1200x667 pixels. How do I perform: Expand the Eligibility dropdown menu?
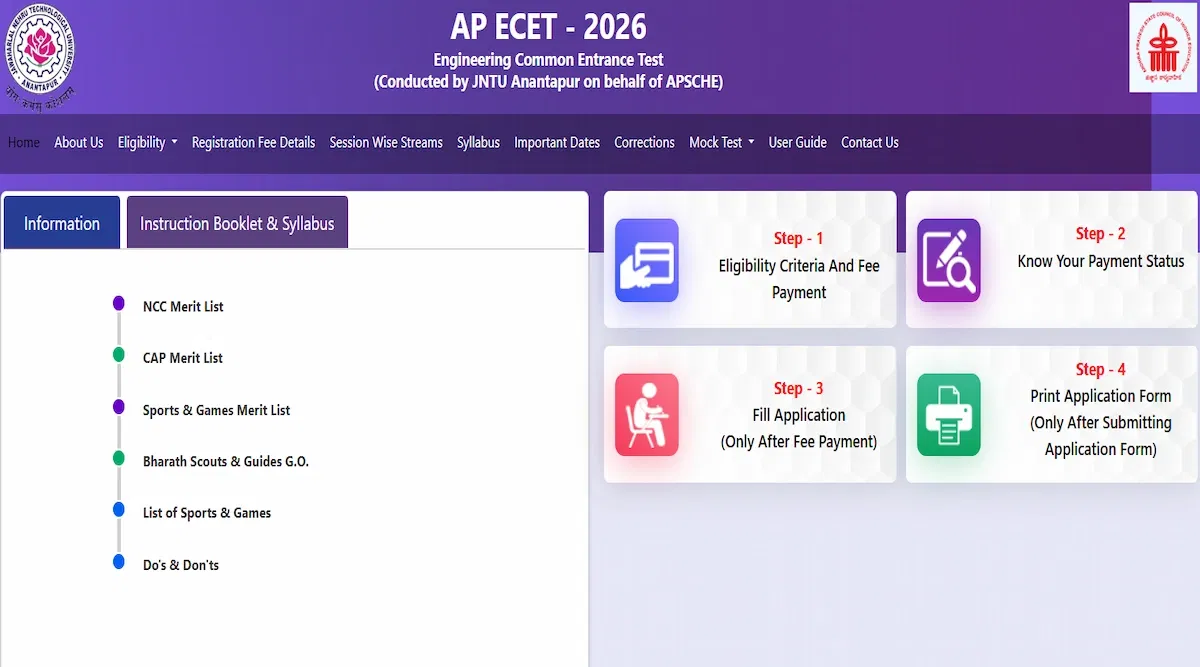pyautogui.click(x=147, y=142)
